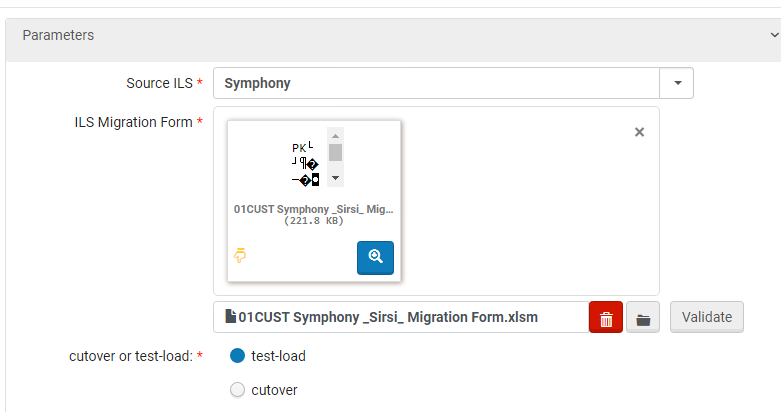This screenshot has height=412, width=781.
Task: Click the truncated 01CUST Symphony filename caption
Action: 314,209
